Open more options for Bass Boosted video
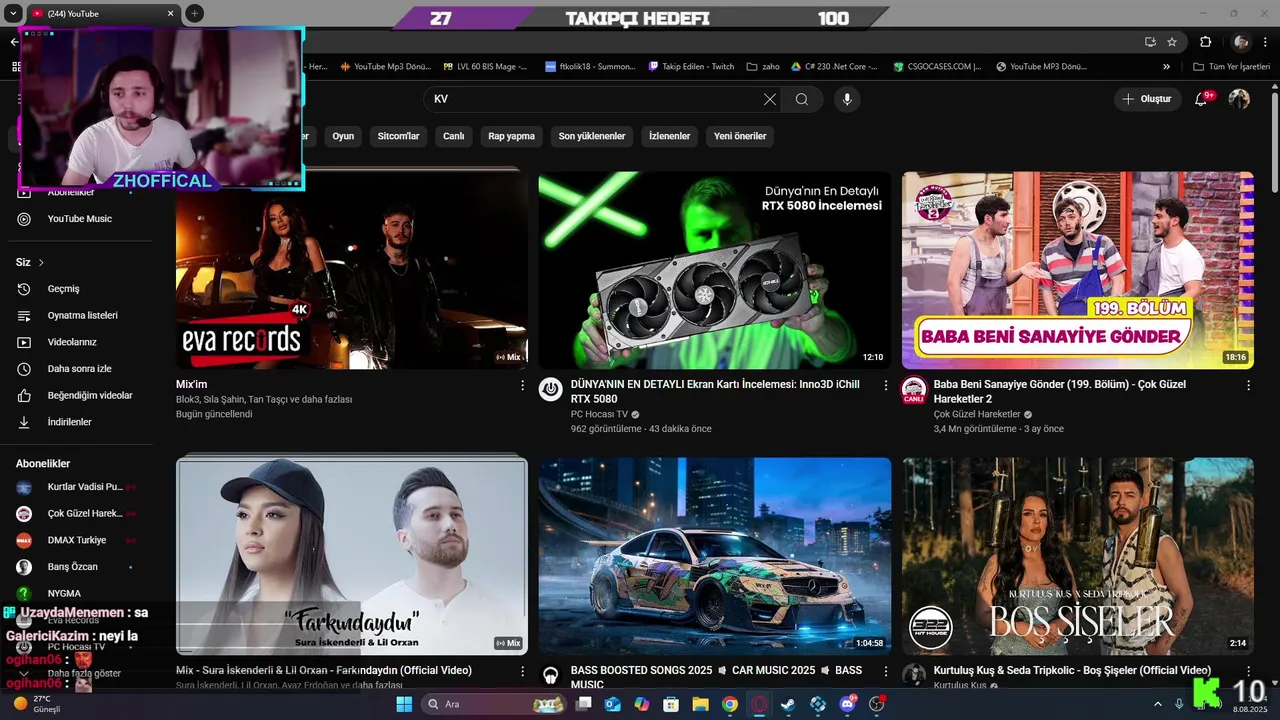The height and width of the screenshot is (720, 1280). click(x=885, y=671)
